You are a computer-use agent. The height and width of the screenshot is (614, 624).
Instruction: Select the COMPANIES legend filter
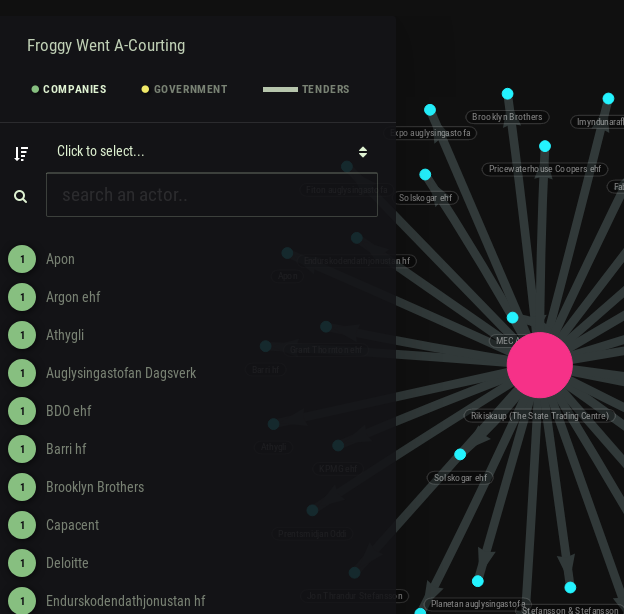(69, 89)
